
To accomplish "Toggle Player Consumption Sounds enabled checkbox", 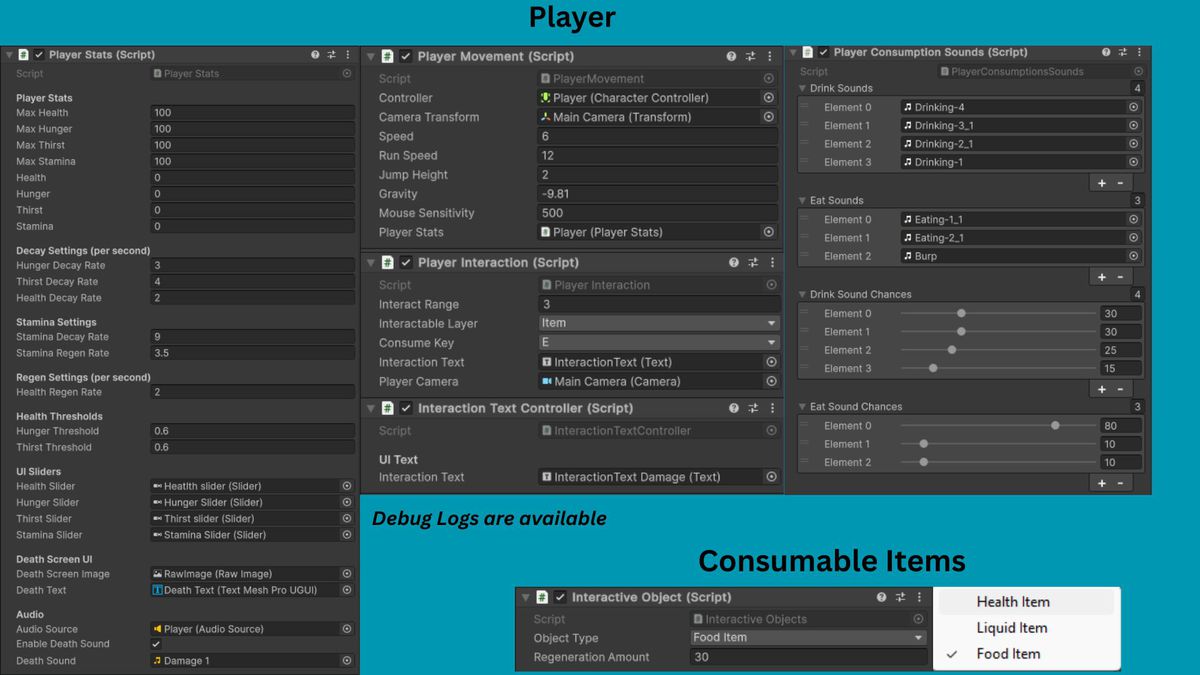I will [823, 52].
